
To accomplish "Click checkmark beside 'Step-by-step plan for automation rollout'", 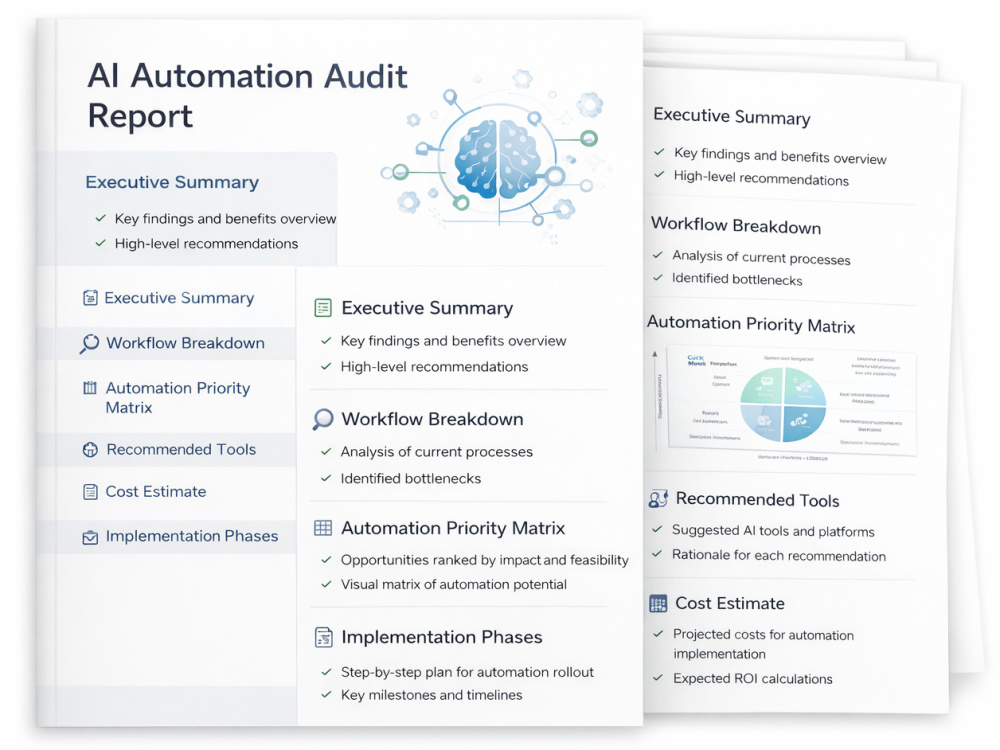I will [327, 672].
